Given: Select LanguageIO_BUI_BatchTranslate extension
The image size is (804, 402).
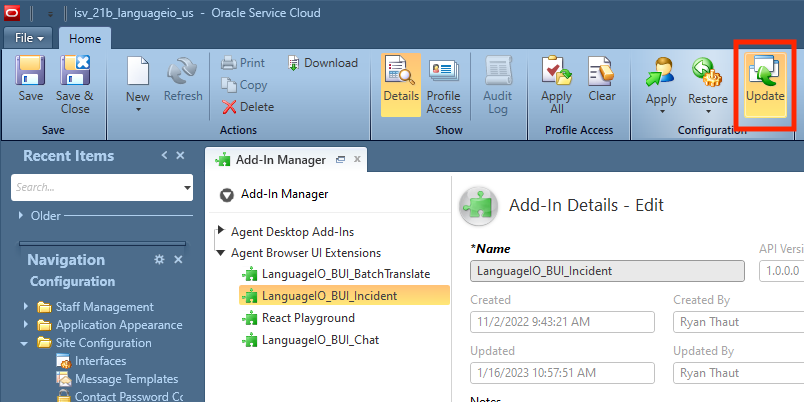Looking at the screenshot, I should click(x=346, y=274).
